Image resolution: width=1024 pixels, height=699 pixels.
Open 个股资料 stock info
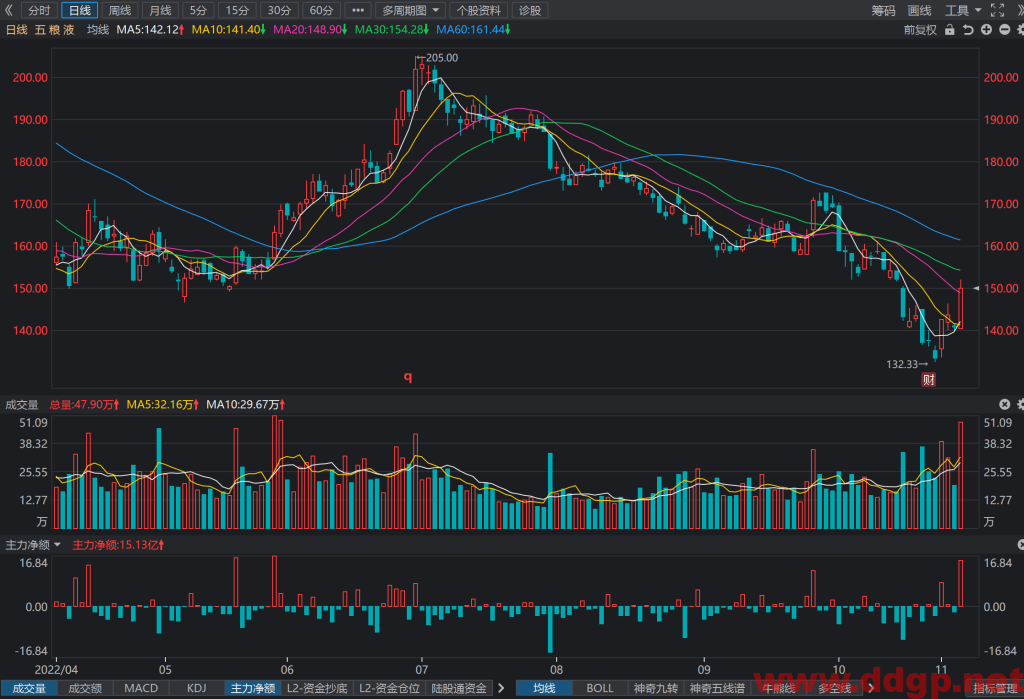click(x=479, y=10)
